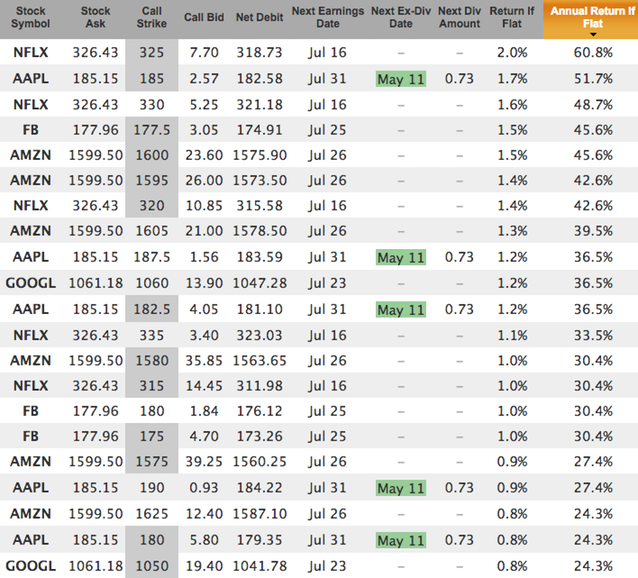Image resolution: width=638 pixels, height=578 pixels.
Task: Click stock ask 1061.18 in GOOGL 1060 row
Action: pyautogui.click(x=96, y=283)
